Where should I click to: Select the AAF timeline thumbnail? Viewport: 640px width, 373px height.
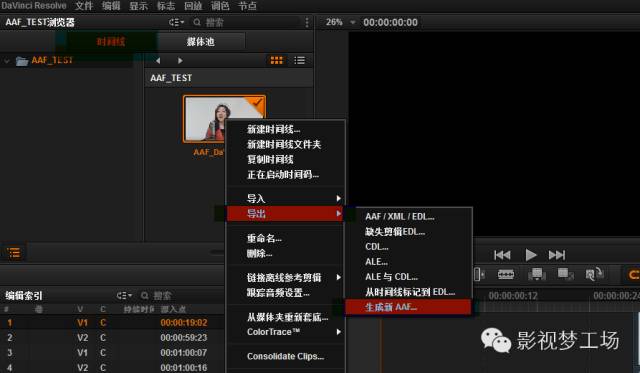click(x=224, y=119)
